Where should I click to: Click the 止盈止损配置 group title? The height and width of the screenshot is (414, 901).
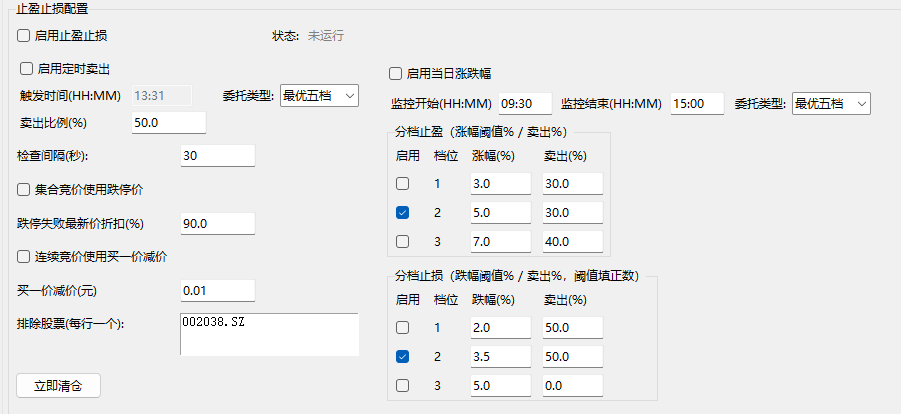pyautogui.click(x=52, y=9)
